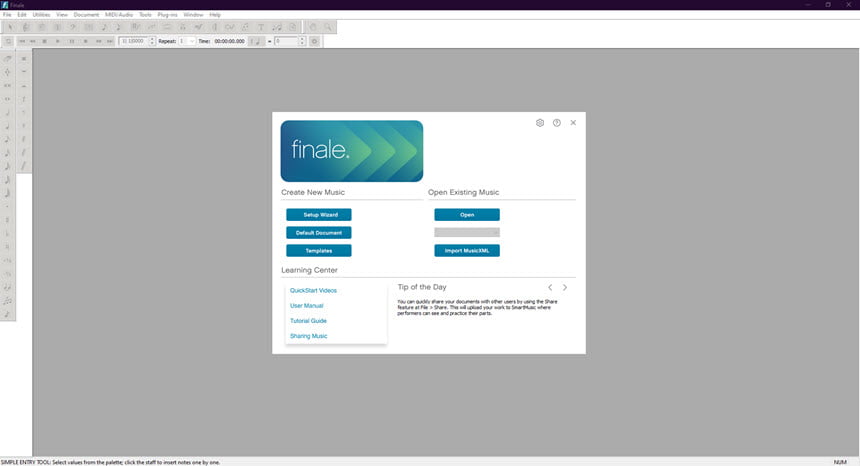Click the Time counter field
The width and height of the screenshot is (860, 466).
229,41
